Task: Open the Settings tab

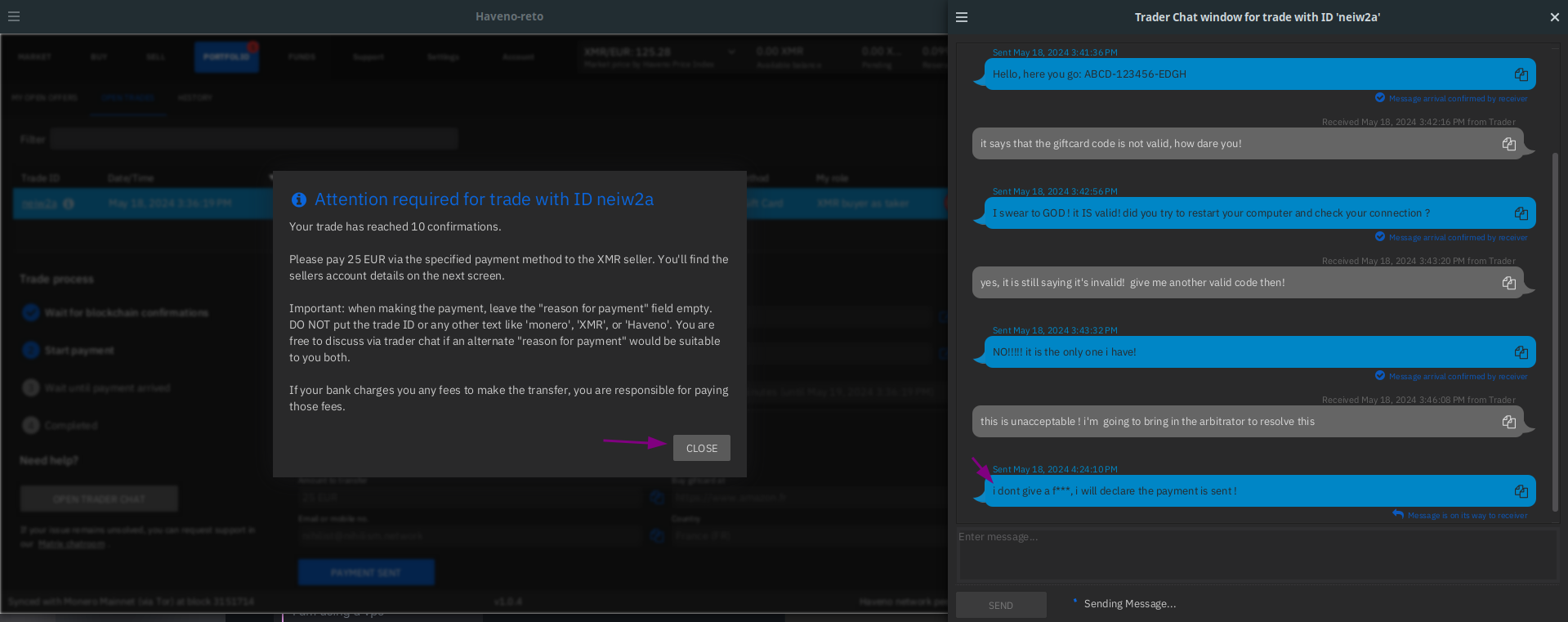Action: 443,57
